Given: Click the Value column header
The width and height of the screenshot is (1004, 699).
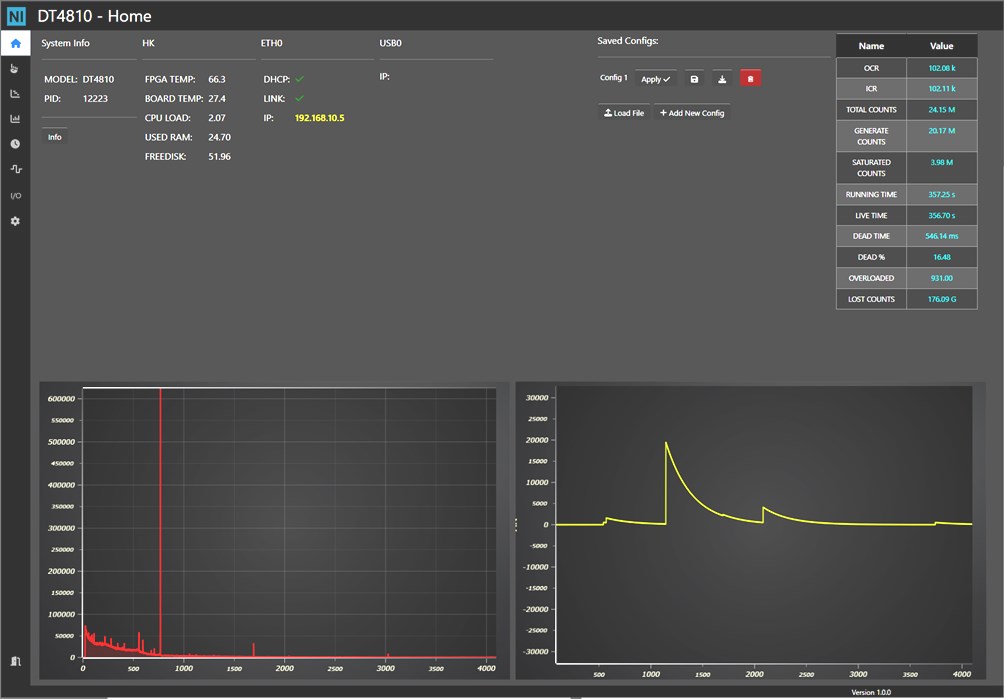Looking at the screenshot, I should [x=942, y=46].
